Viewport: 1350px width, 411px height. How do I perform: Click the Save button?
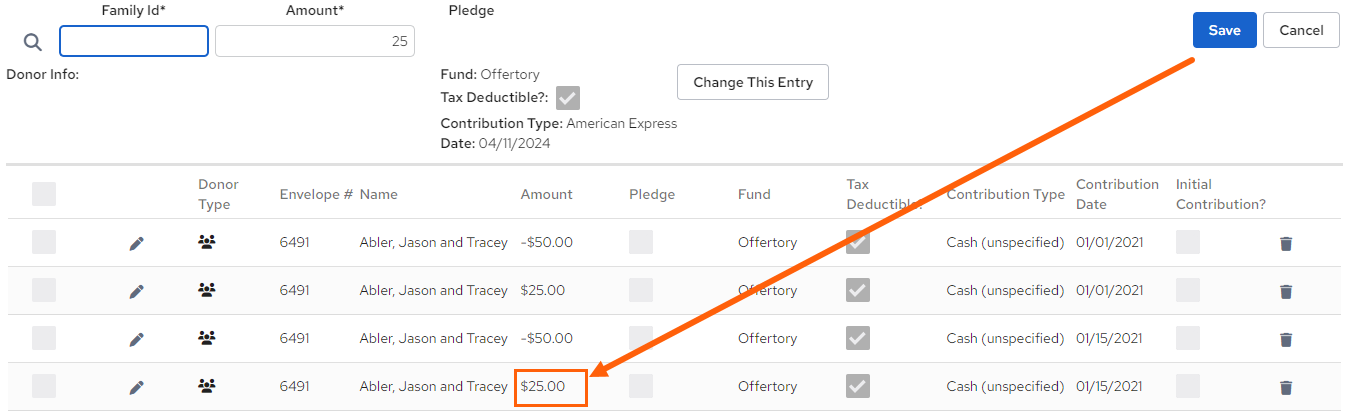[x=1224, y=30]
